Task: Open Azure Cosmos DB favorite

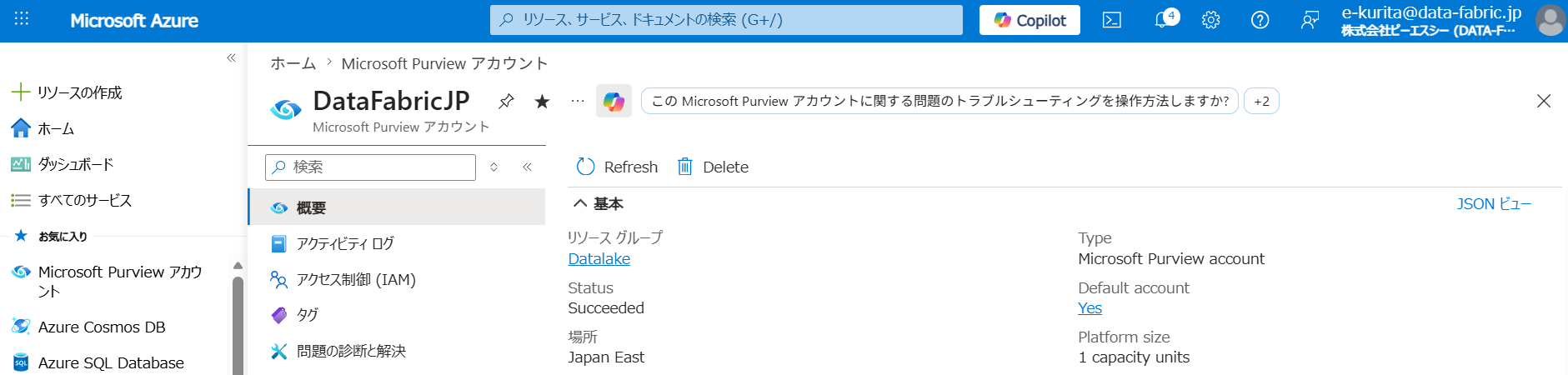Action: [88, 327]
